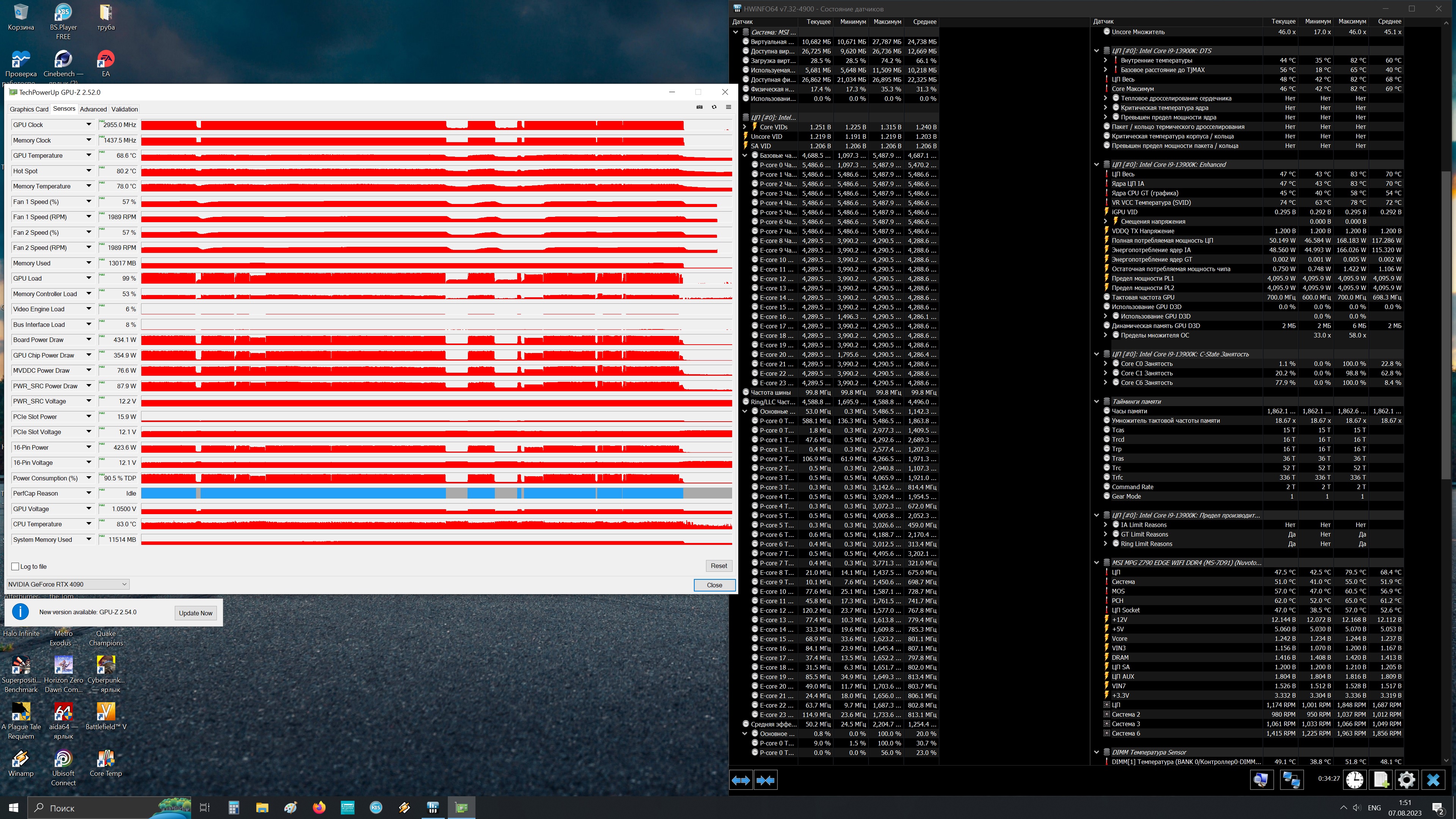The image size is (1456, 819).
Task: Click the GPU-Z screenshot camera icon
Action: (699, 107)
